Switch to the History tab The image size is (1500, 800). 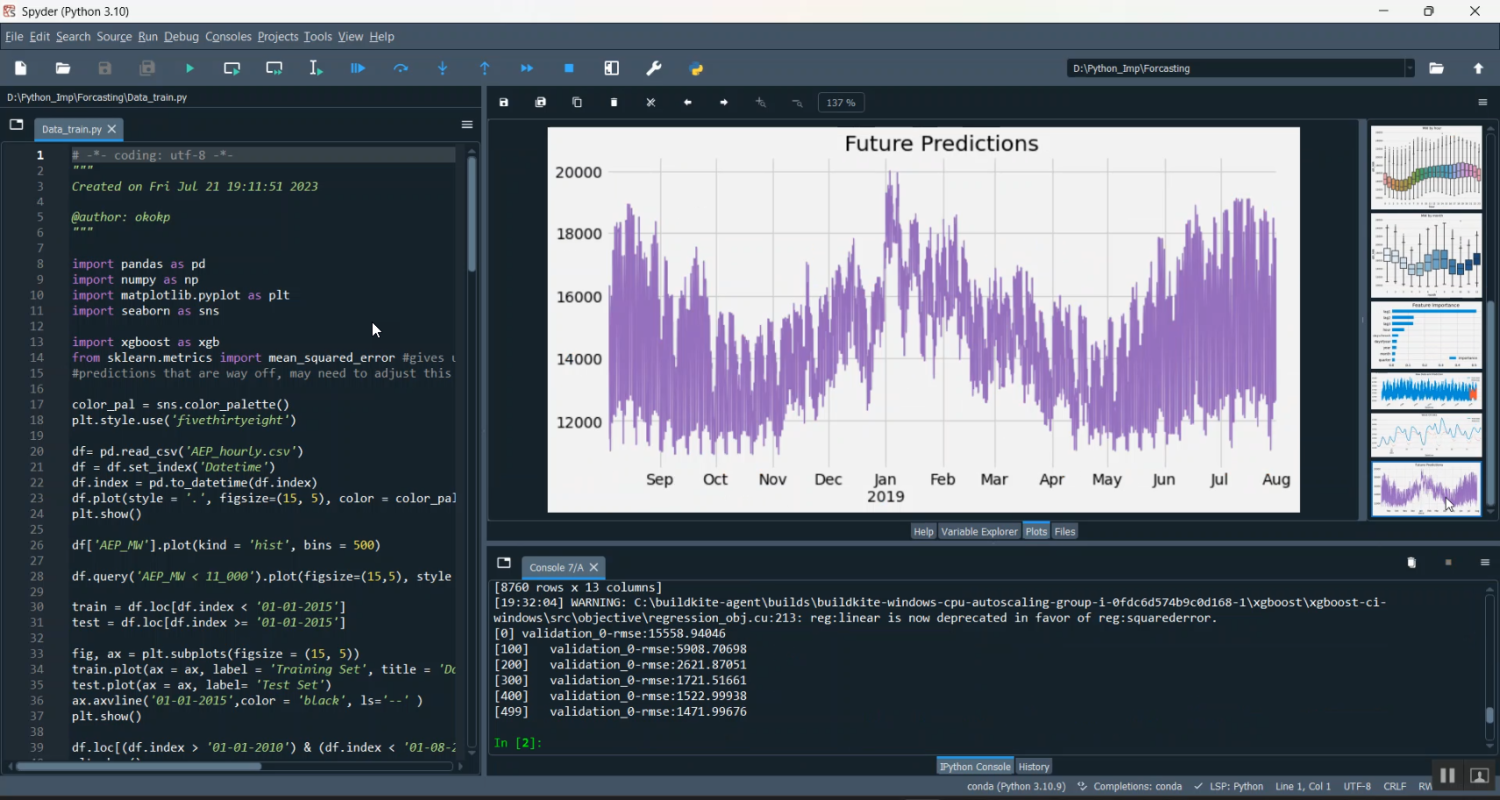(1034, 765)
